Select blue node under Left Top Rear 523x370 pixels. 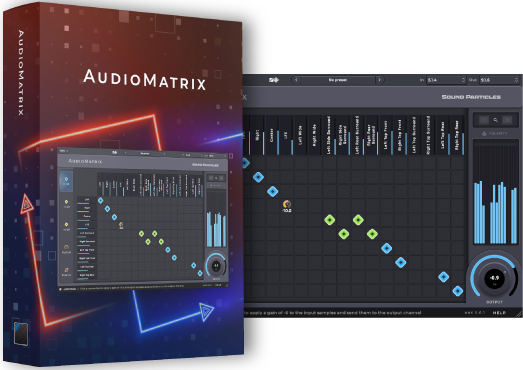click(x=444, y=277)
